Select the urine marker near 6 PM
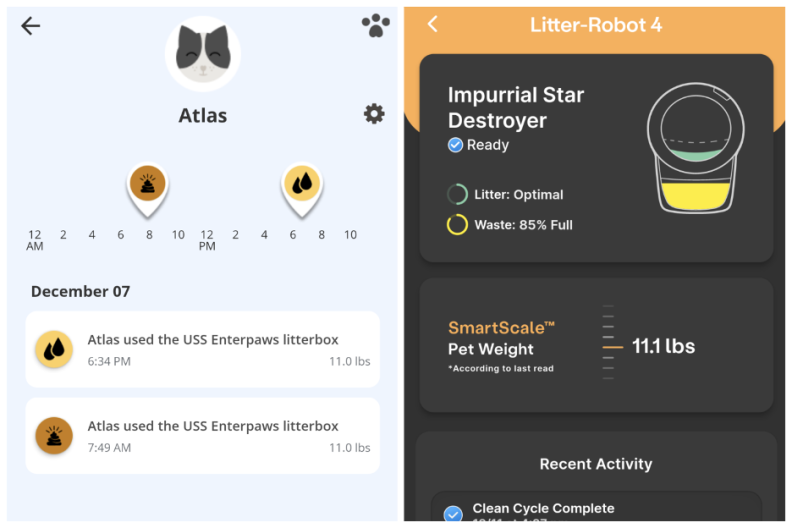This screenshot has height=528, width=792. point(302,189)
